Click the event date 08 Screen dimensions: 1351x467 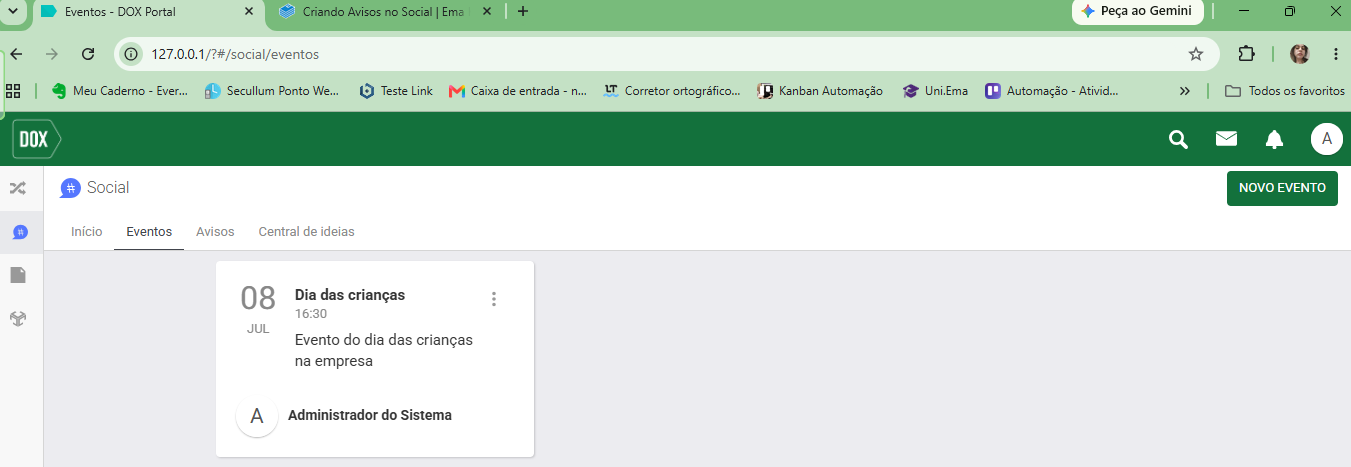pos(258,298)
